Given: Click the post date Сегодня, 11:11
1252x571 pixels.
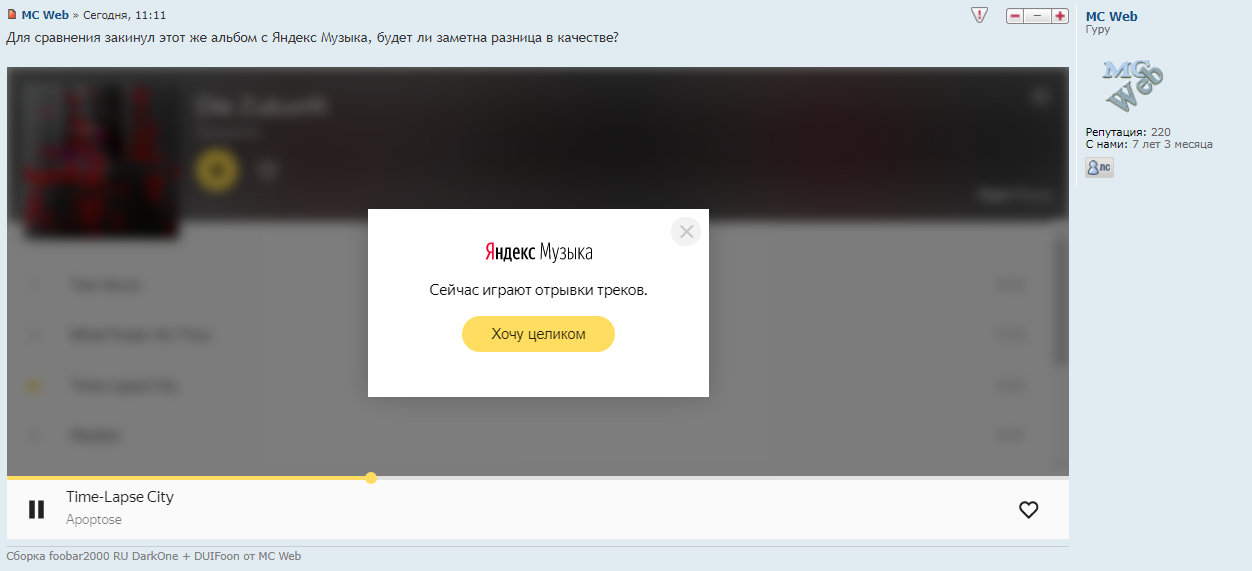Looking at the screenshot, I should 124,16.
